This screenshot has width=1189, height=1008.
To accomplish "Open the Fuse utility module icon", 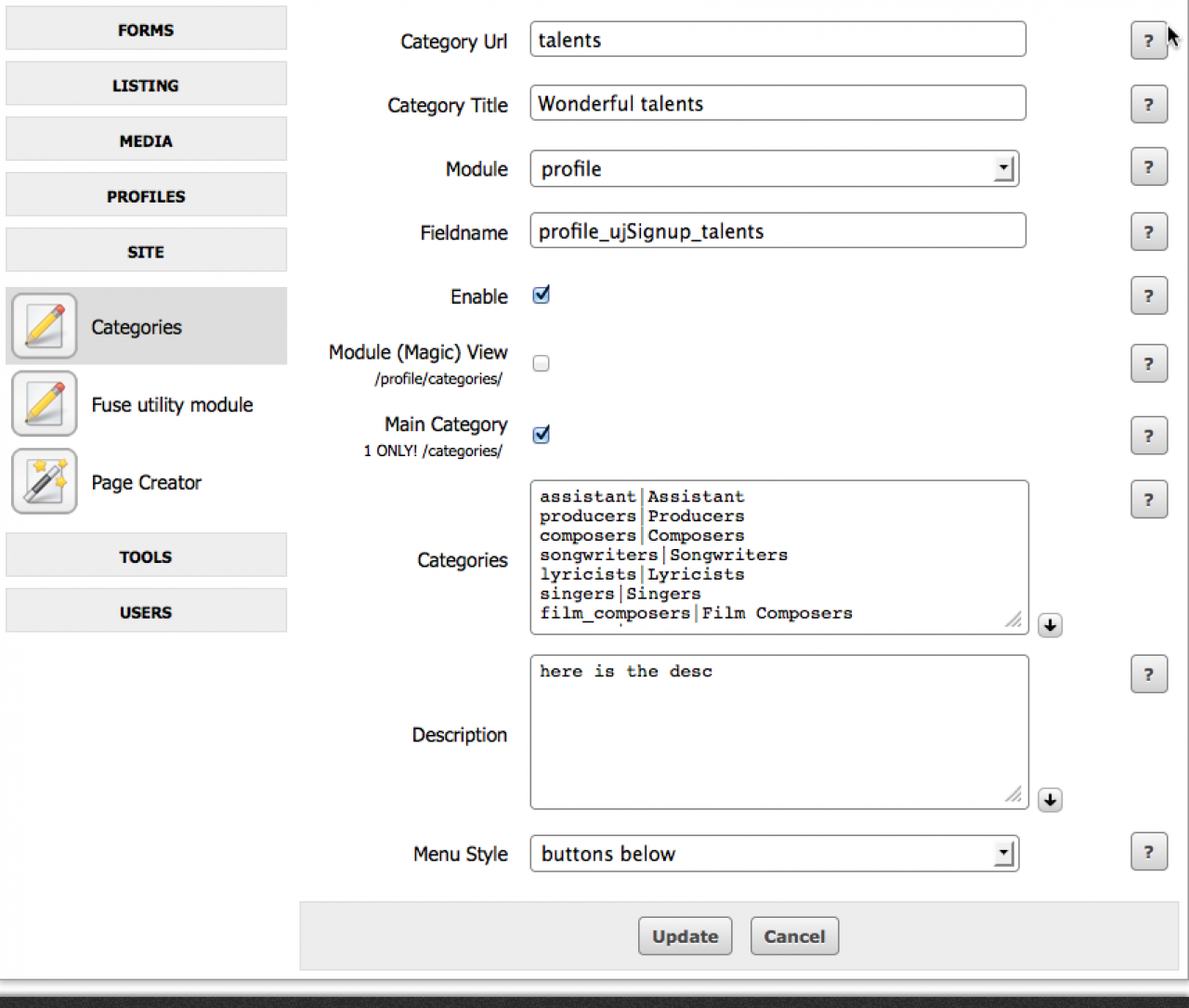I will (x=44, y=404).
